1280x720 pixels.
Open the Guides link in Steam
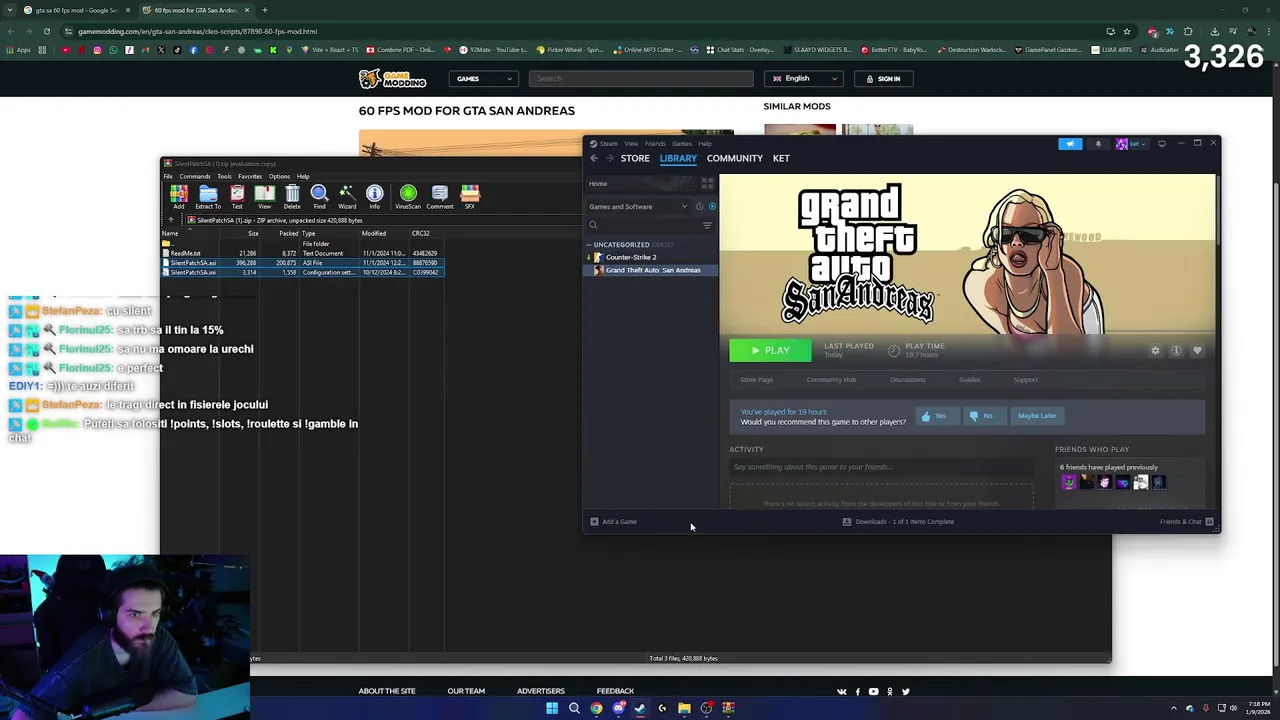click(969, 380)
